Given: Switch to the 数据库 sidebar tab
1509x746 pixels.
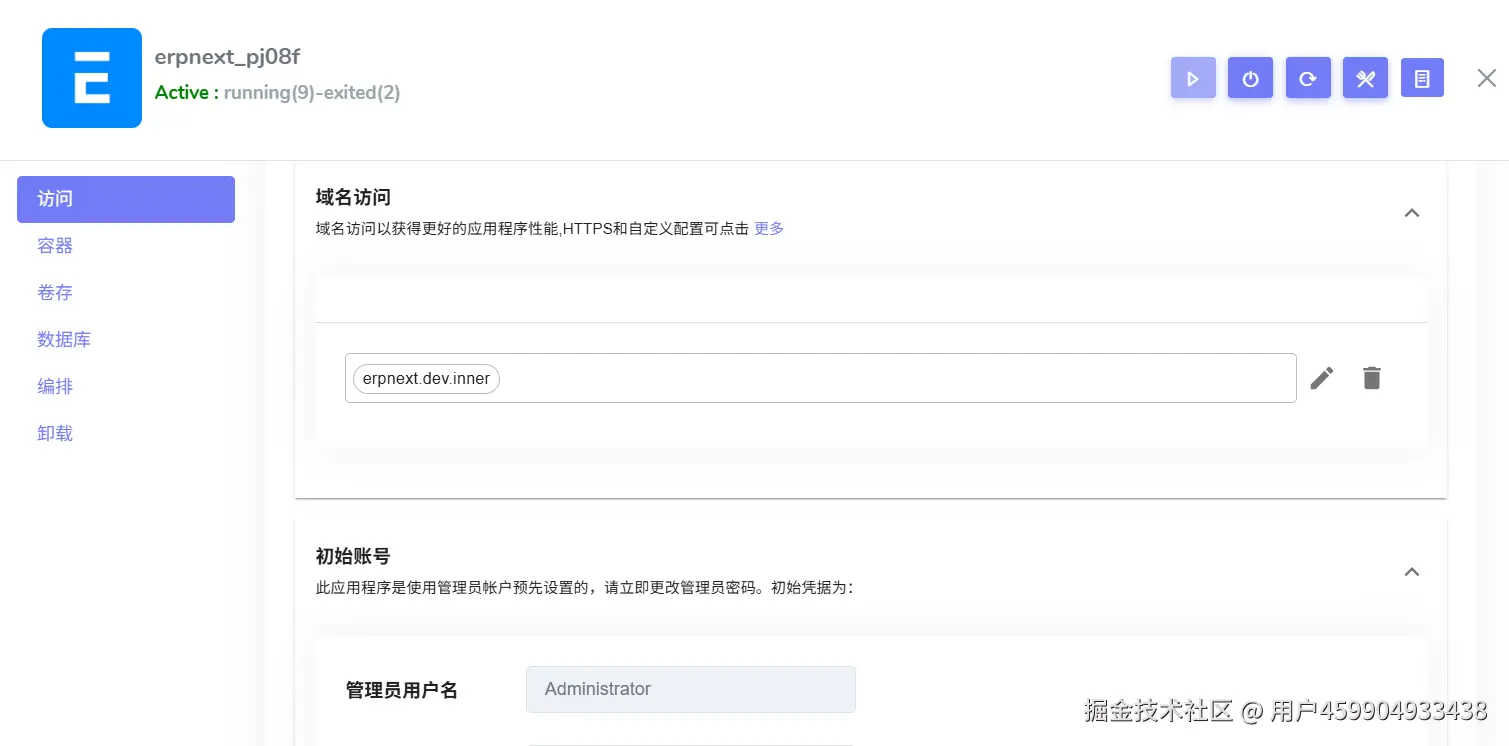Looking at the screenshot, I should coord(126,340).
